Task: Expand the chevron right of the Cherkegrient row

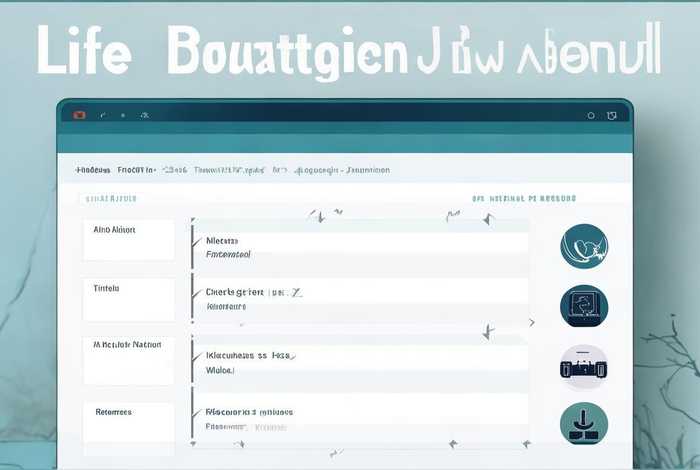Action: (531, 322)
